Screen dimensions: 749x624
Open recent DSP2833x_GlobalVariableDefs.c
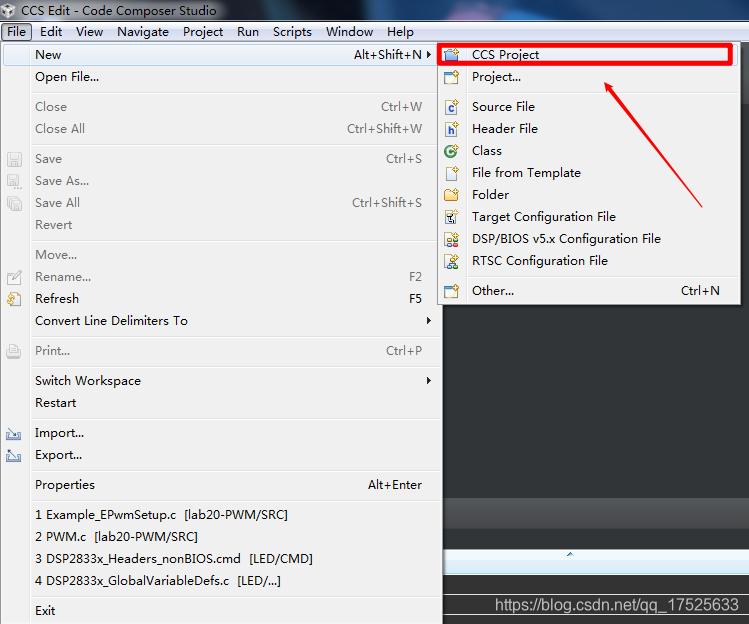point(222,581)
